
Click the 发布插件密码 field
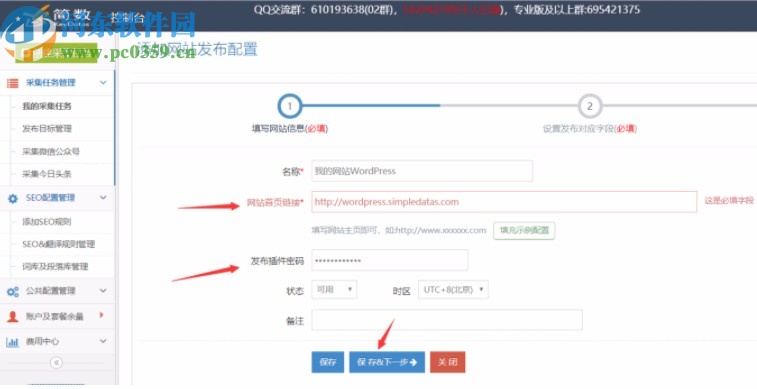click(x=390, y=261)
